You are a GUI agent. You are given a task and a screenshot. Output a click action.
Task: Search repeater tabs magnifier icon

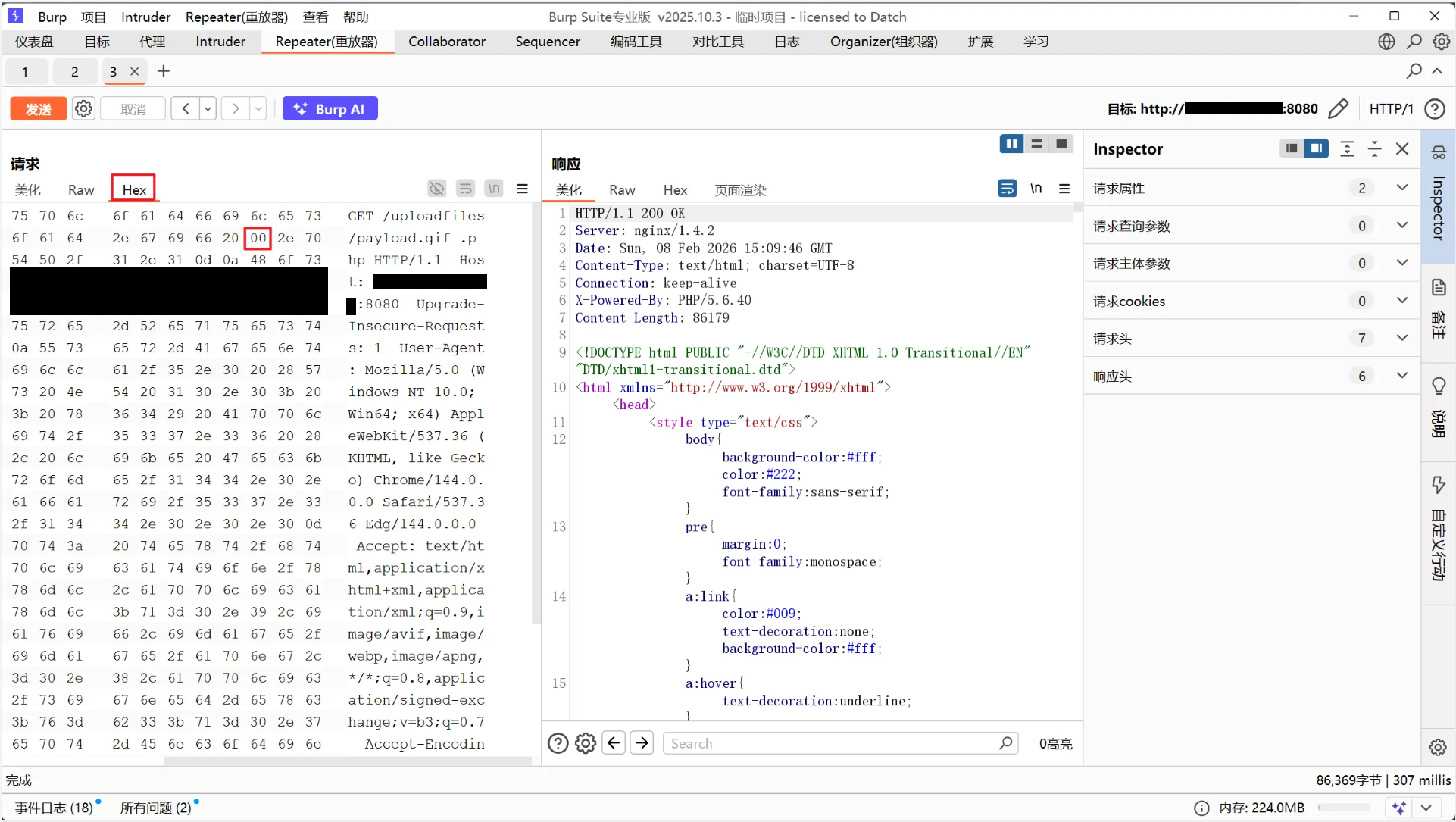(x=1414, y=71)
